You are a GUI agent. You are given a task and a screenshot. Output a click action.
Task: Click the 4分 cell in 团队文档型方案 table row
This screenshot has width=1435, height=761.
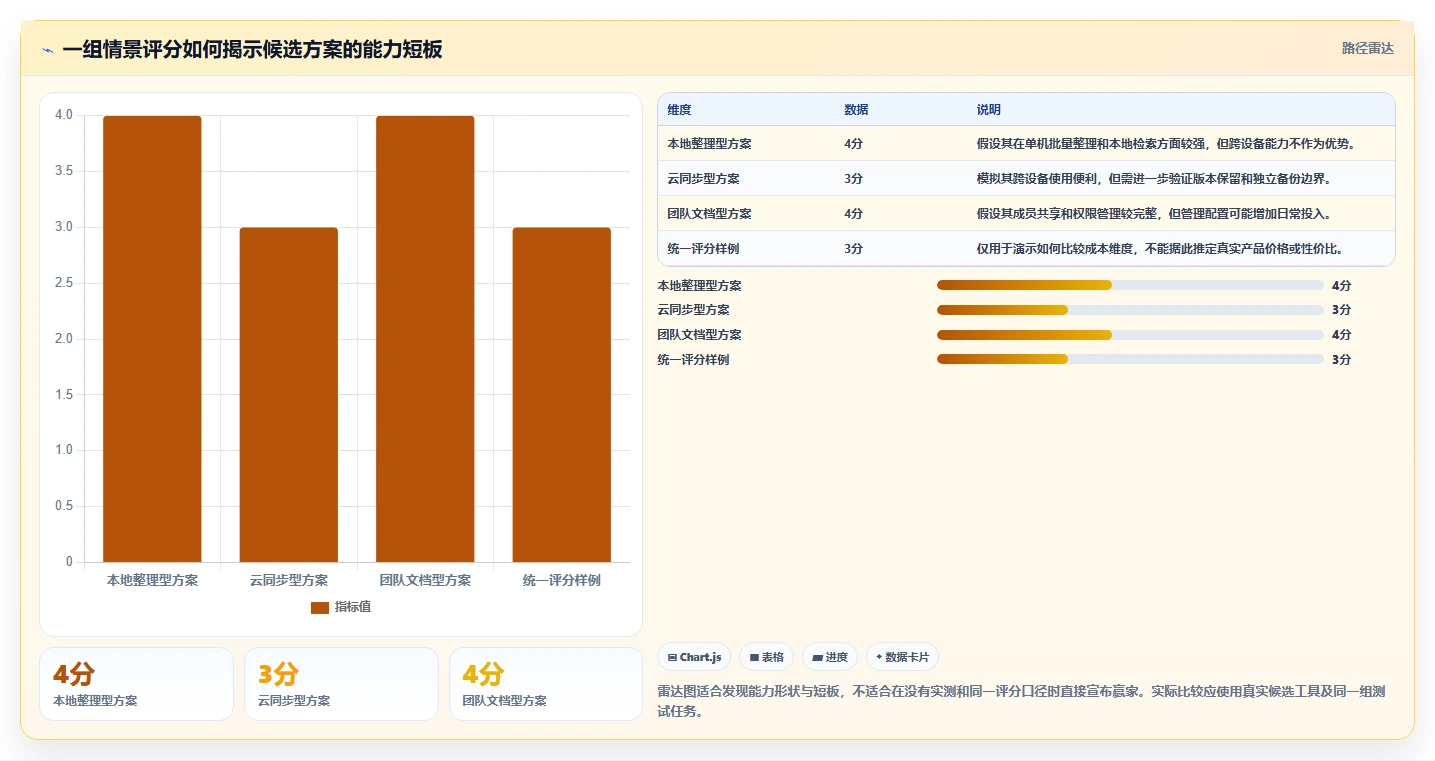click(853, 214)
